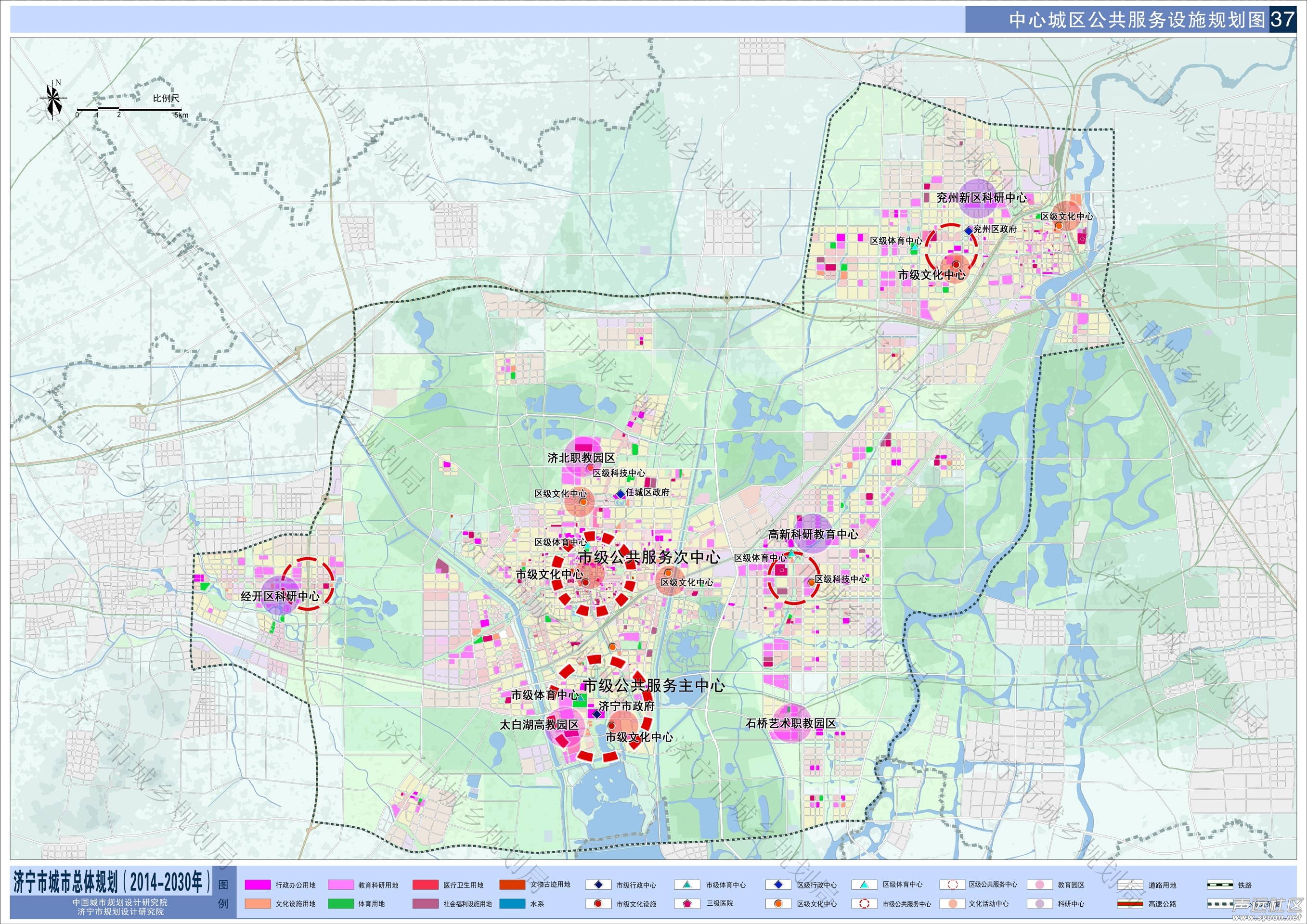The width and height of the screenshot is (1307, 924).
Task: Click the 石桥艺术职教园区 label
Action: coord(791,723)
